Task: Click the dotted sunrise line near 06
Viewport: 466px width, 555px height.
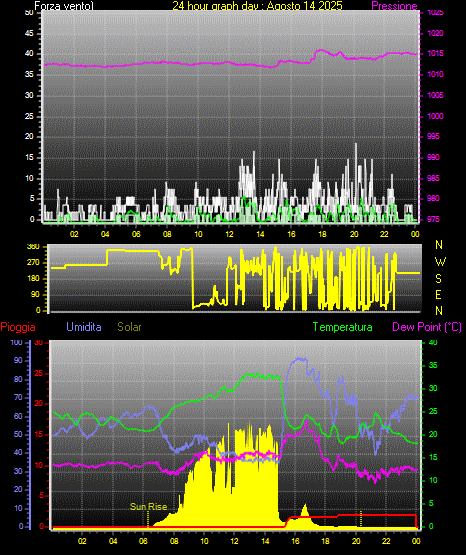Action: click(148, 519)
